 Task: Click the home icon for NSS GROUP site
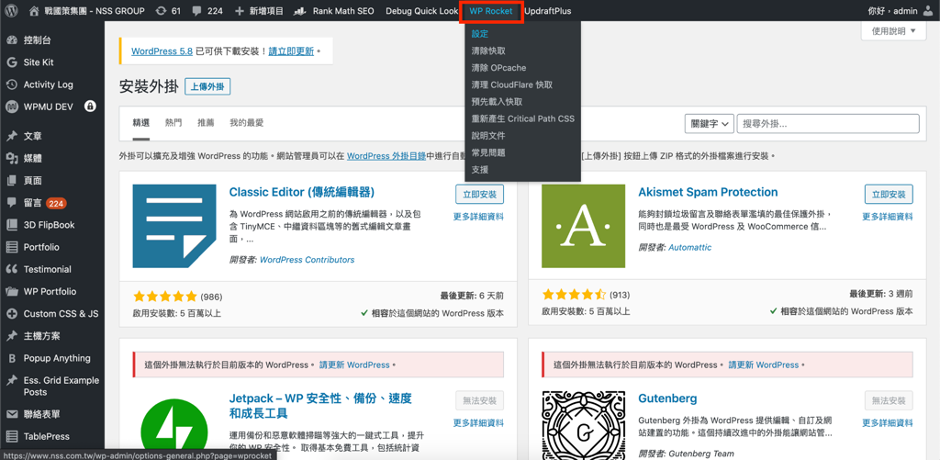[34, 11]
